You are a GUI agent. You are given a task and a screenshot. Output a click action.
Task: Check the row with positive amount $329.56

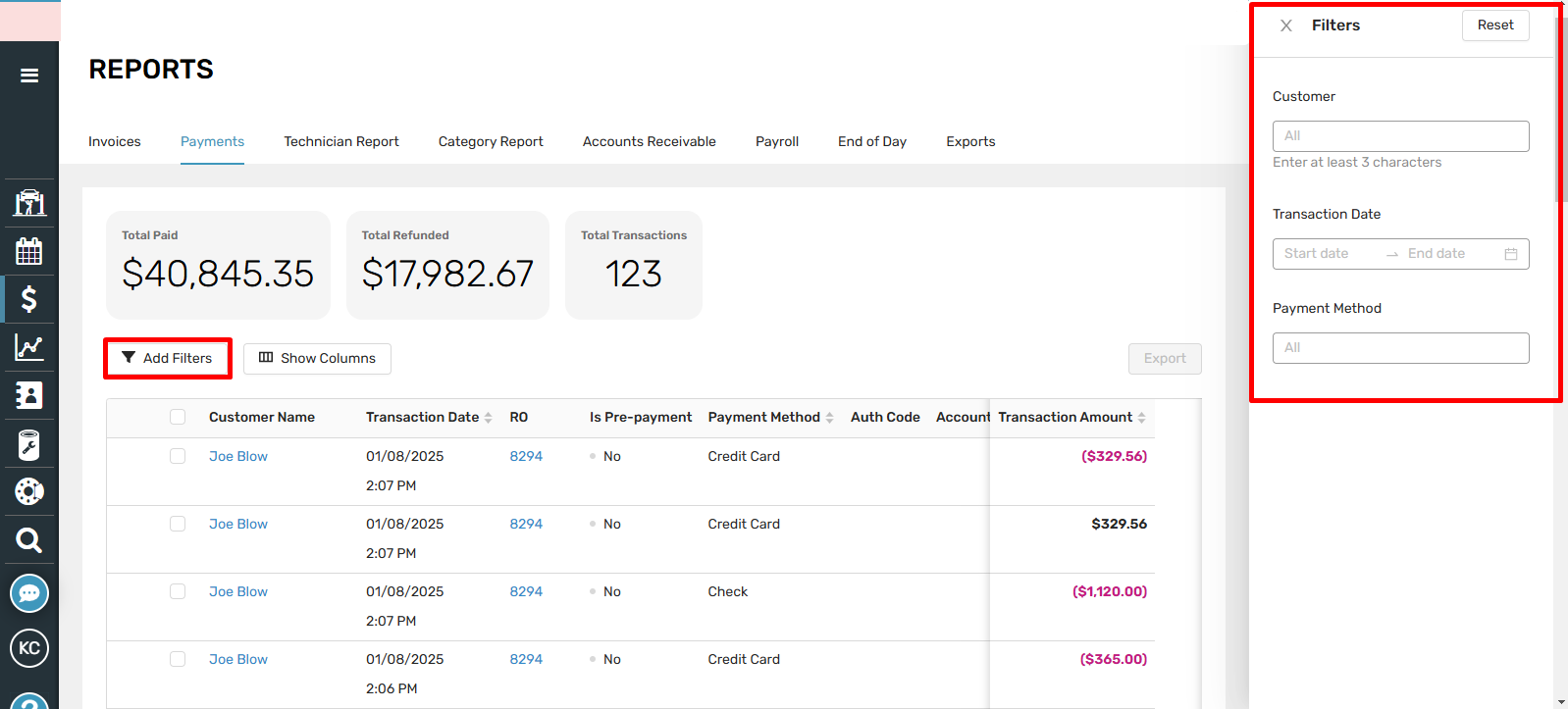[x=178, y=524]
